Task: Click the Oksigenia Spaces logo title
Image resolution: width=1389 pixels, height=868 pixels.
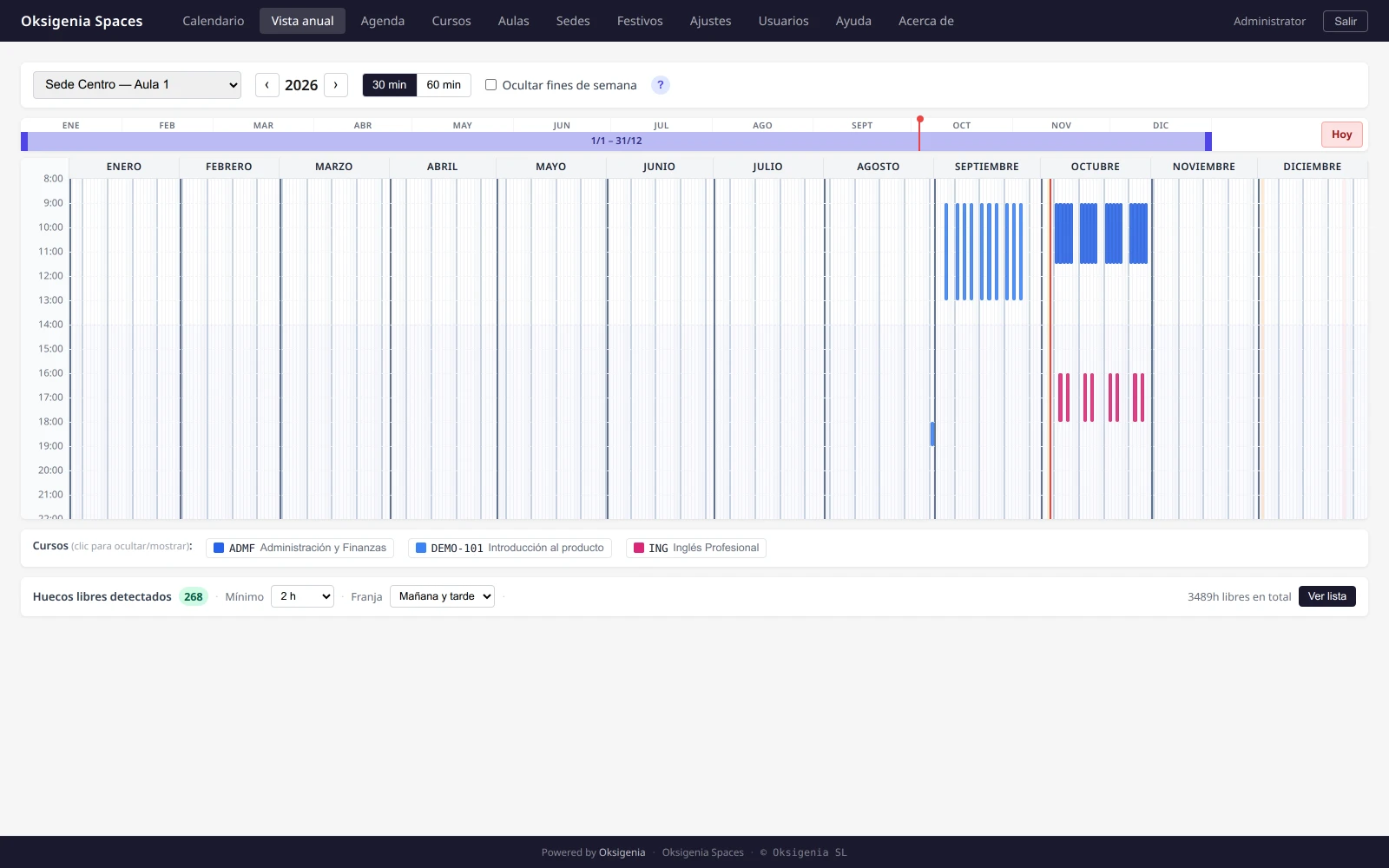Action: pyautogui.click(x=82, y=21)
